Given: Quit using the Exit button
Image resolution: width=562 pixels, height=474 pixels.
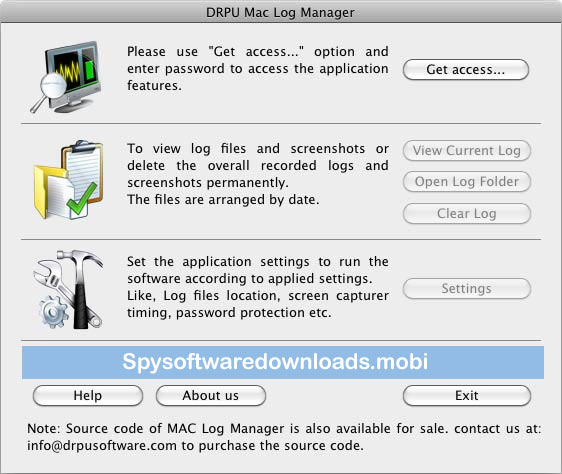Looking at the screenshot, I should tap(467, 396).
